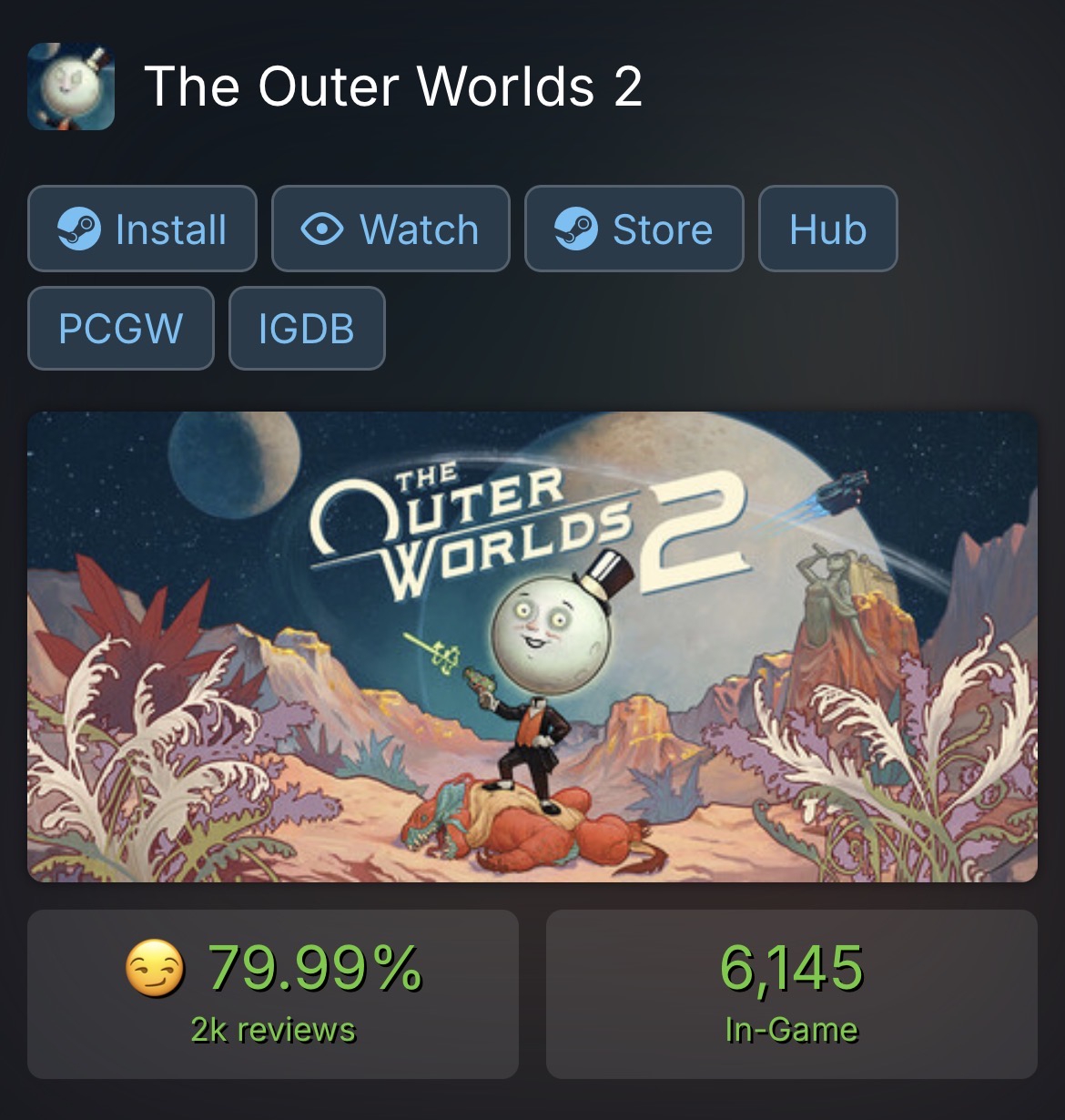The image size is (1065, 1120).
Task: Click the Watch label text
Action: [x=419, y=229]
